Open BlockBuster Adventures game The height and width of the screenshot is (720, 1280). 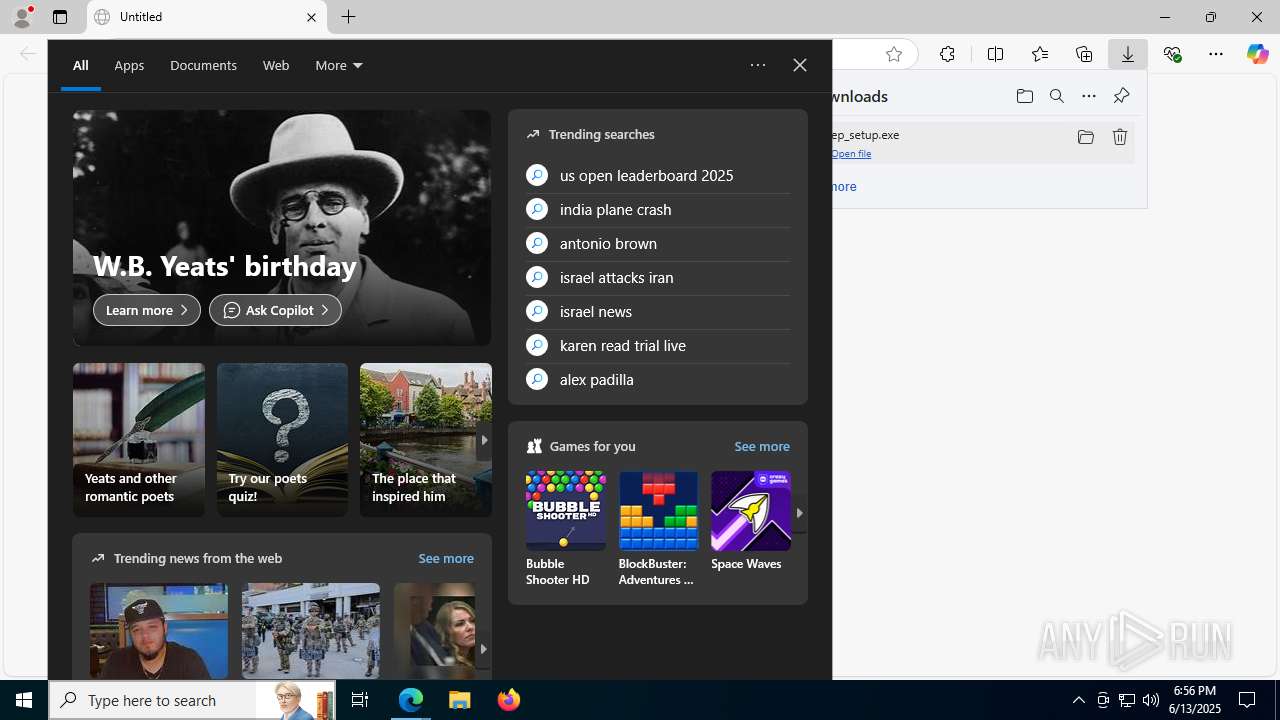pyautogui.click(x=658, y=529)
